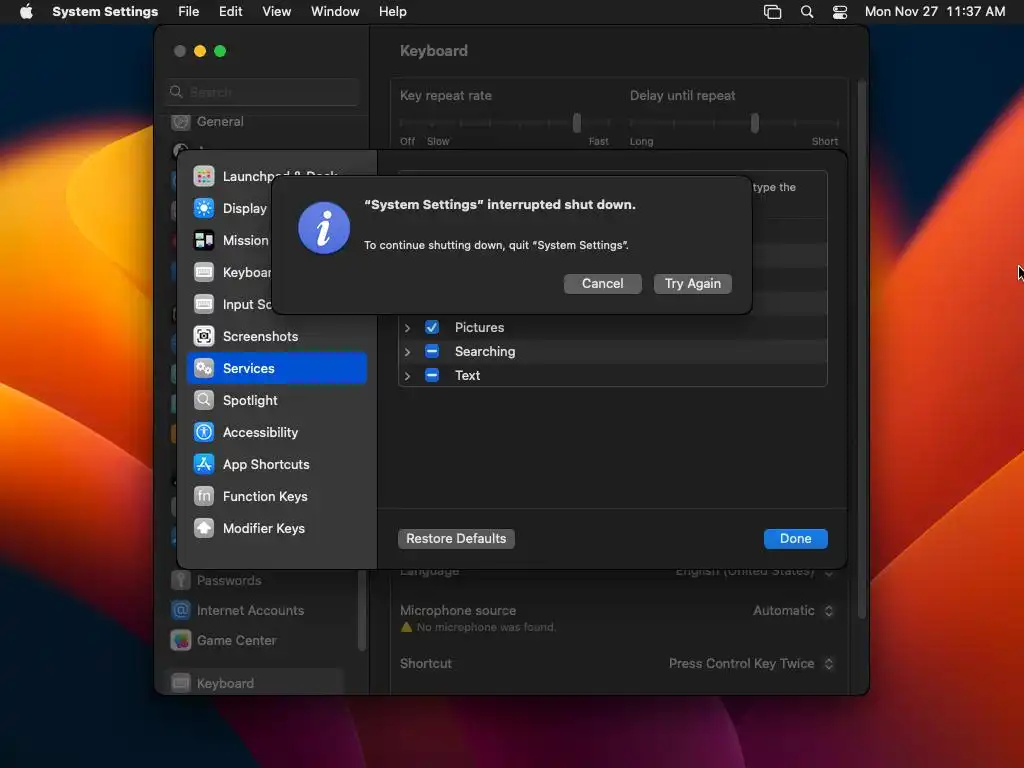Select Modifier Keys label in list
The image size is (1024, 768).
point(264,528)
